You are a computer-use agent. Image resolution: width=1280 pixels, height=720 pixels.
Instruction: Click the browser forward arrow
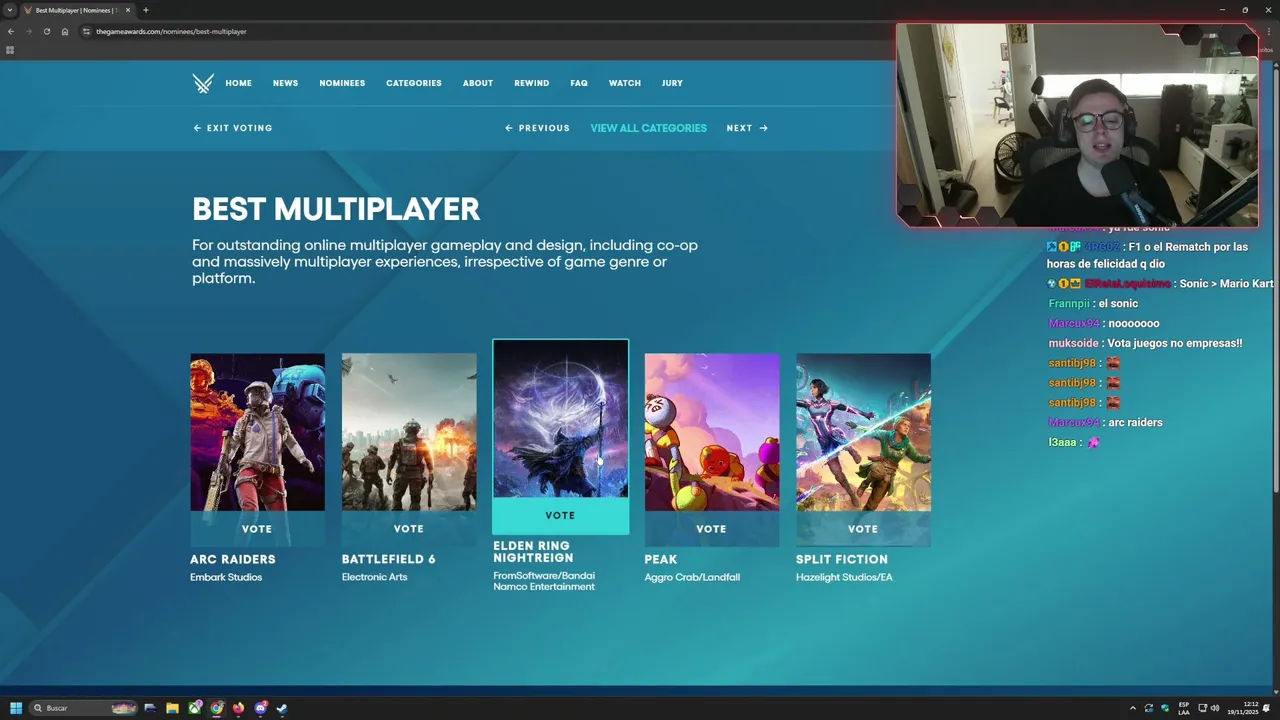pos(28,31)
